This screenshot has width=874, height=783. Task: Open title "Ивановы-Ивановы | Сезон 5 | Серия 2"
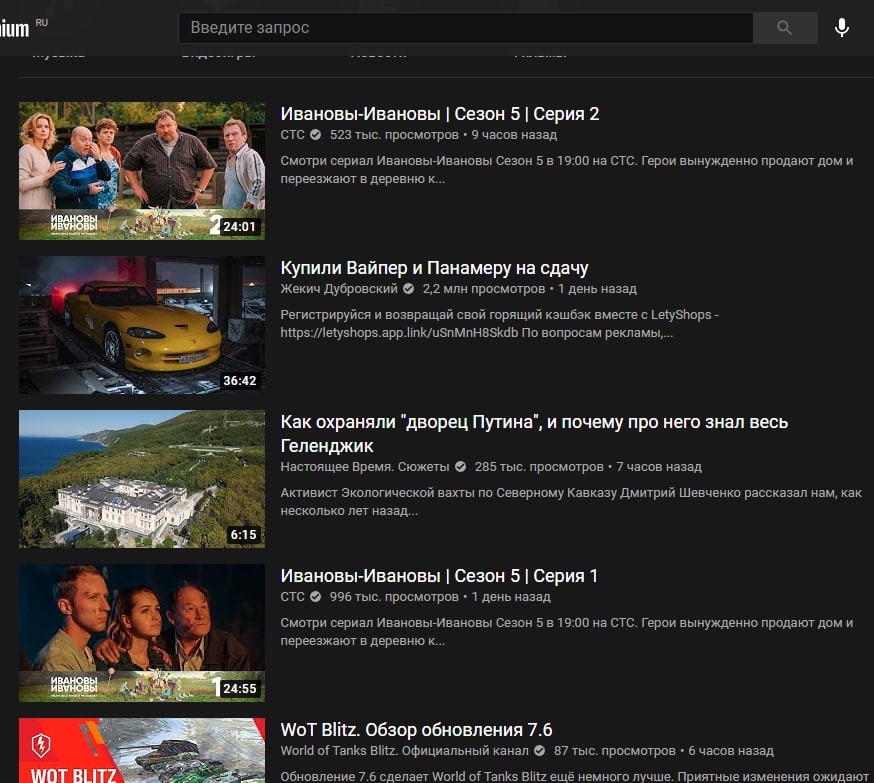(x=440, y=114)
